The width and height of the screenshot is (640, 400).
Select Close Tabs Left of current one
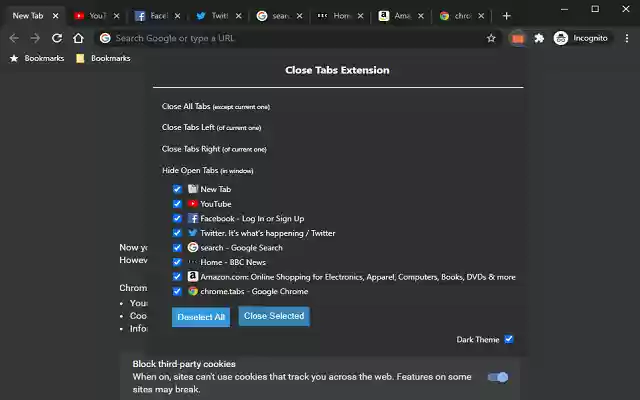(x=211, y=128)
